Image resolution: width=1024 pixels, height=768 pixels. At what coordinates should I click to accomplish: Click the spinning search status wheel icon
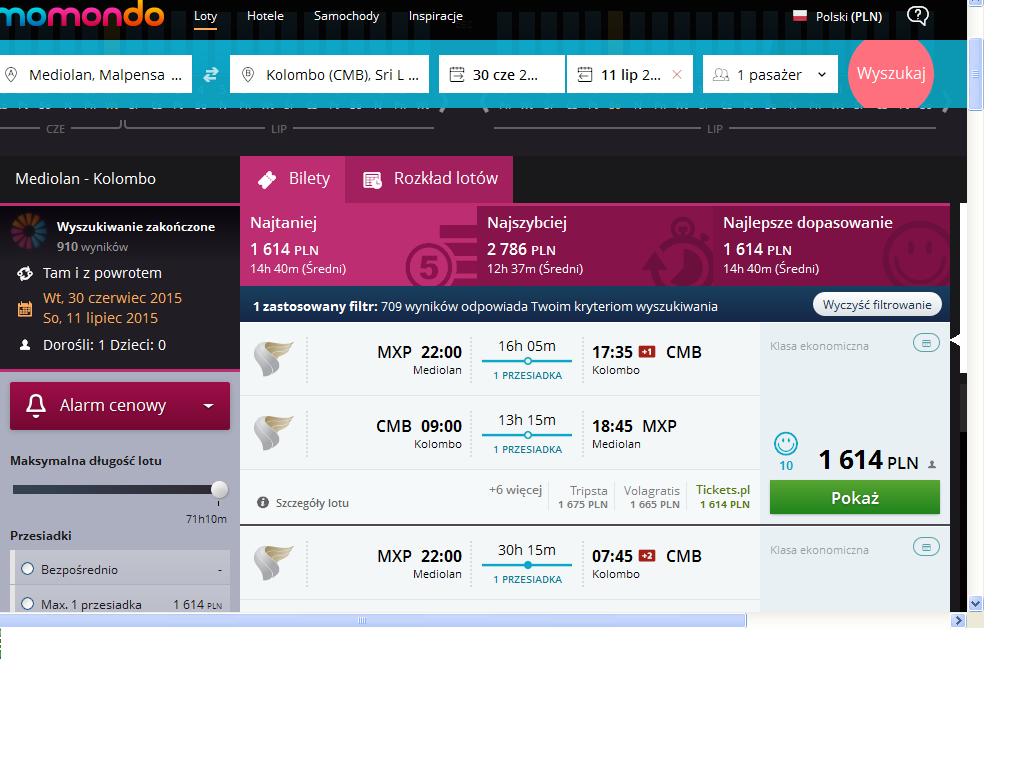[x=29, y=231]
